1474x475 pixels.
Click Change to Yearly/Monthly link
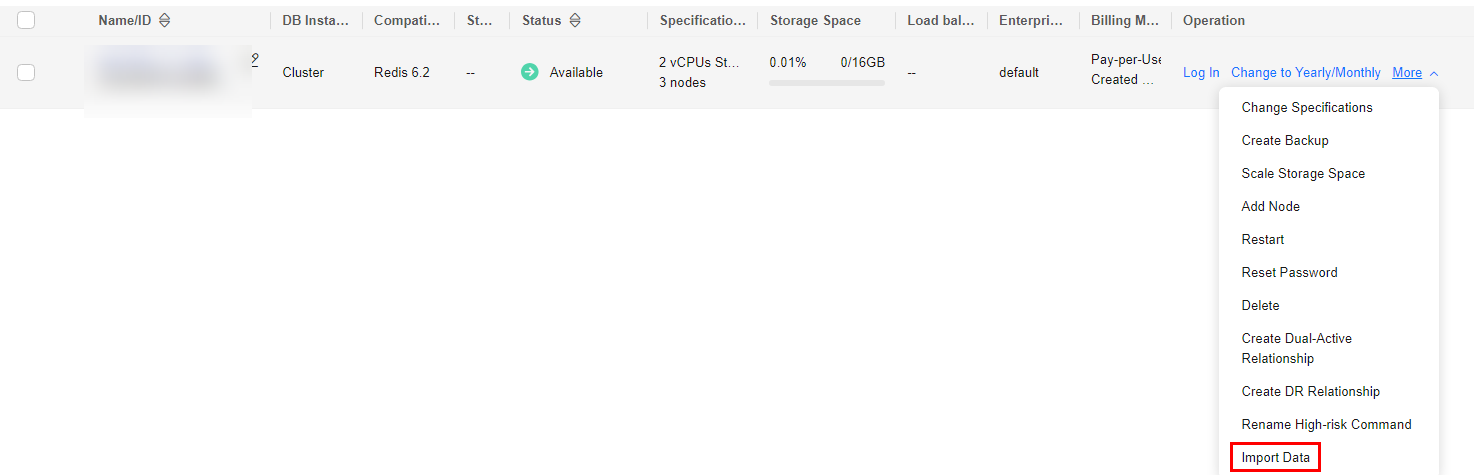(x=1305, y=73)
